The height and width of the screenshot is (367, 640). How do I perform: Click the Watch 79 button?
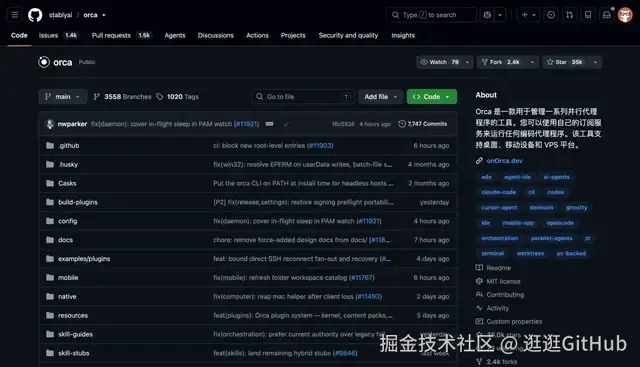pyautogui.click(x=439, y=62)
